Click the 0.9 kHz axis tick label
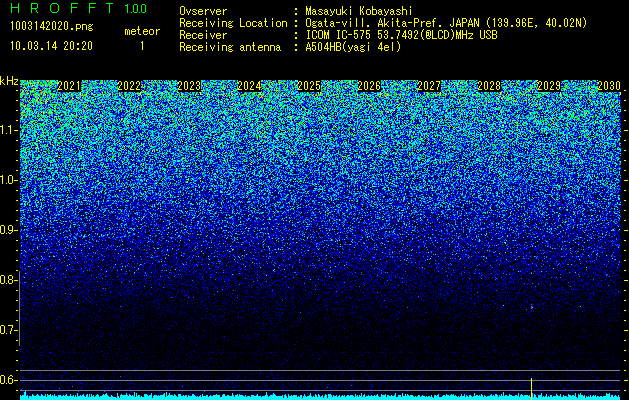The image size is (629, 400). [x=7, y=230]
